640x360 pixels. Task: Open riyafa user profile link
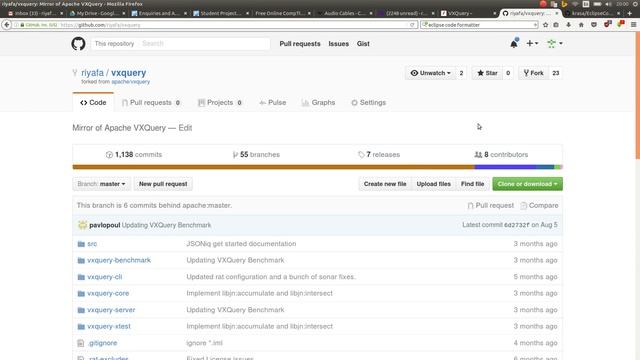92,73
